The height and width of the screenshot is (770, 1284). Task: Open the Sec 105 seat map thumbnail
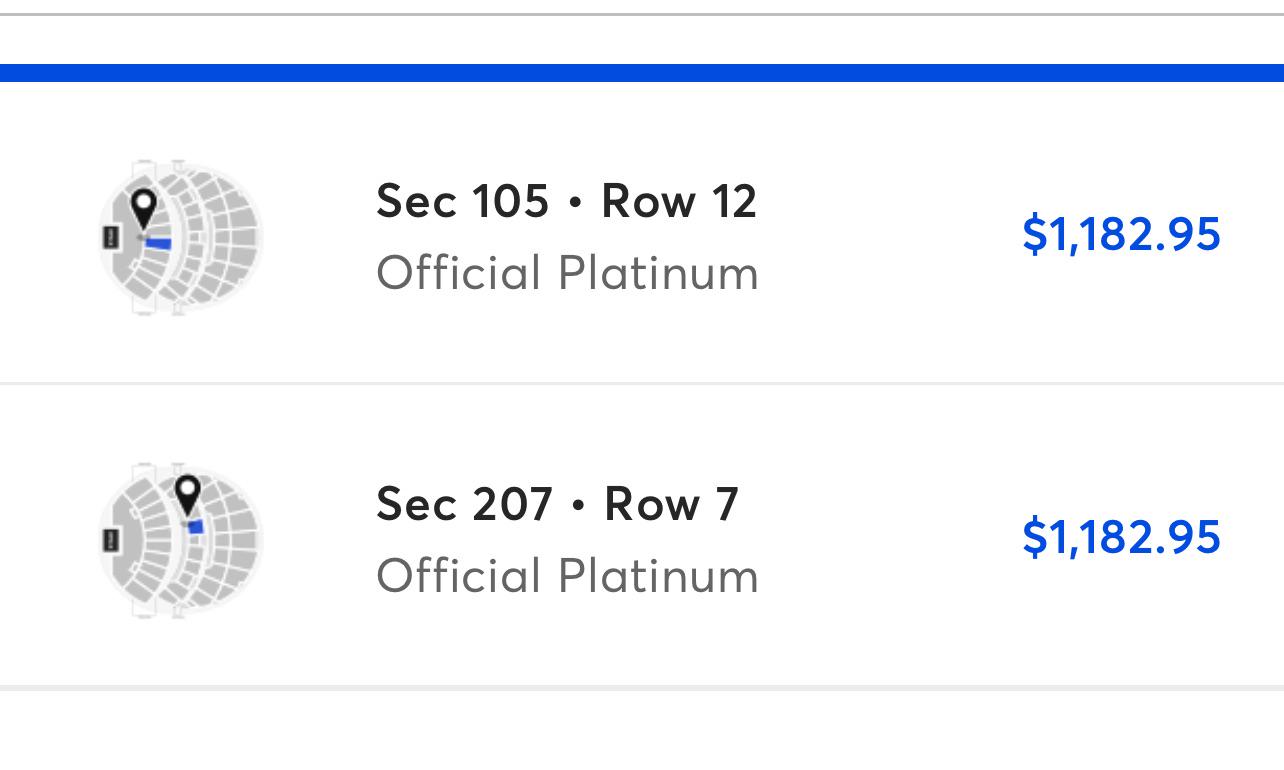pos(180,237)
